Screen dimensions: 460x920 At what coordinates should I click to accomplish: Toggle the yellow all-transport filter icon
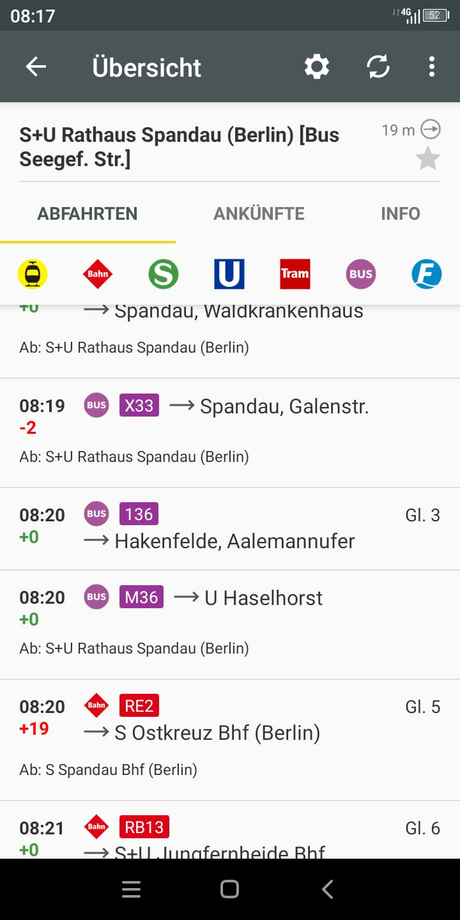pyautogui.click(x=32, y=274)
